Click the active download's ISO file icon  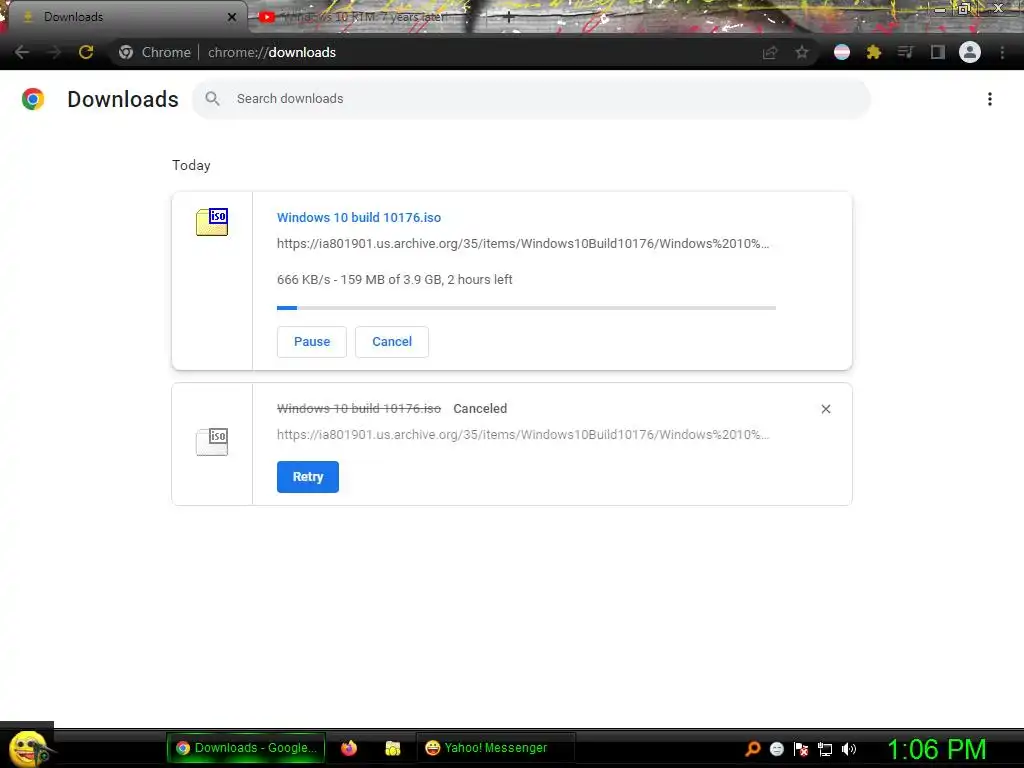[x=212, y=222]
